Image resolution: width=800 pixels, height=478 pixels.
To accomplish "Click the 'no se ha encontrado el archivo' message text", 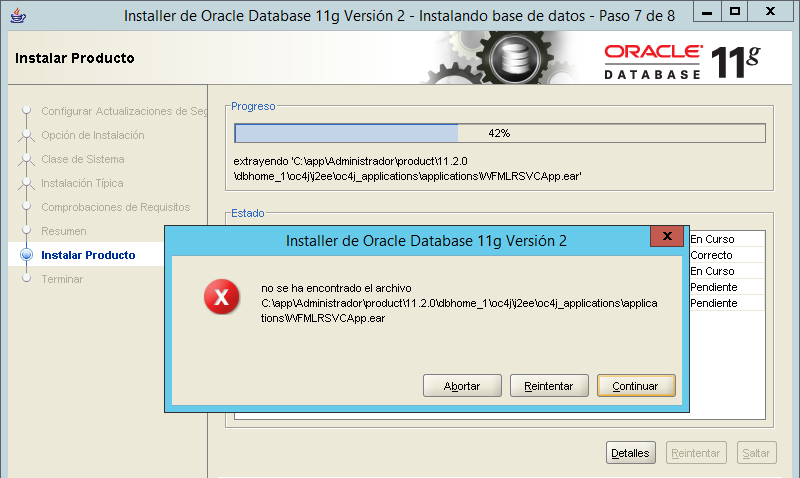I will pos(336,288).
